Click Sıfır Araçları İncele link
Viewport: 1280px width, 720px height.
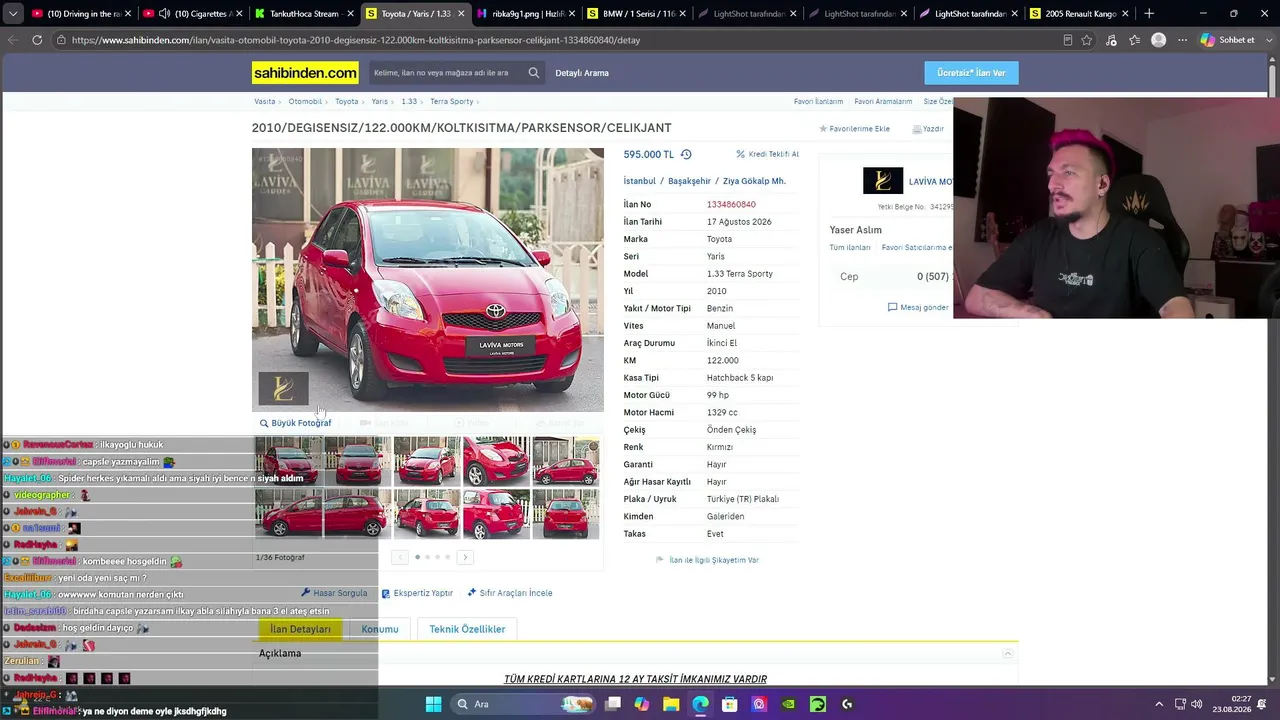510,593
